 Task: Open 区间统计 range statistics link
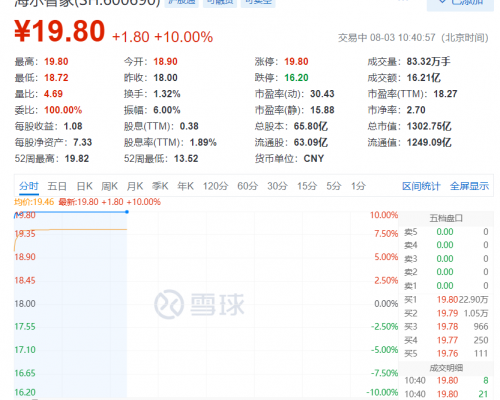[x=421, y=186]
